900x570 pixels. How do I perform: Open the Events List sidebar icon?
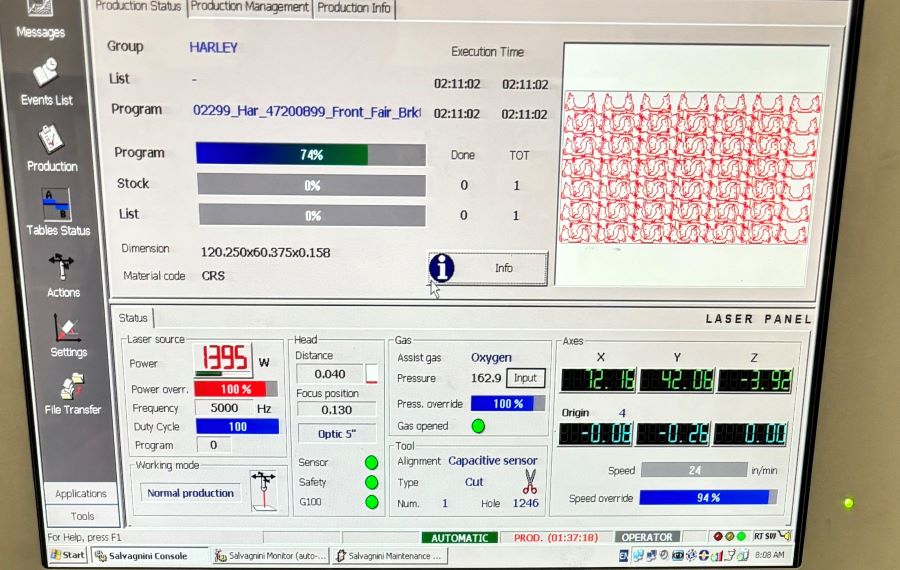(45, 72)
